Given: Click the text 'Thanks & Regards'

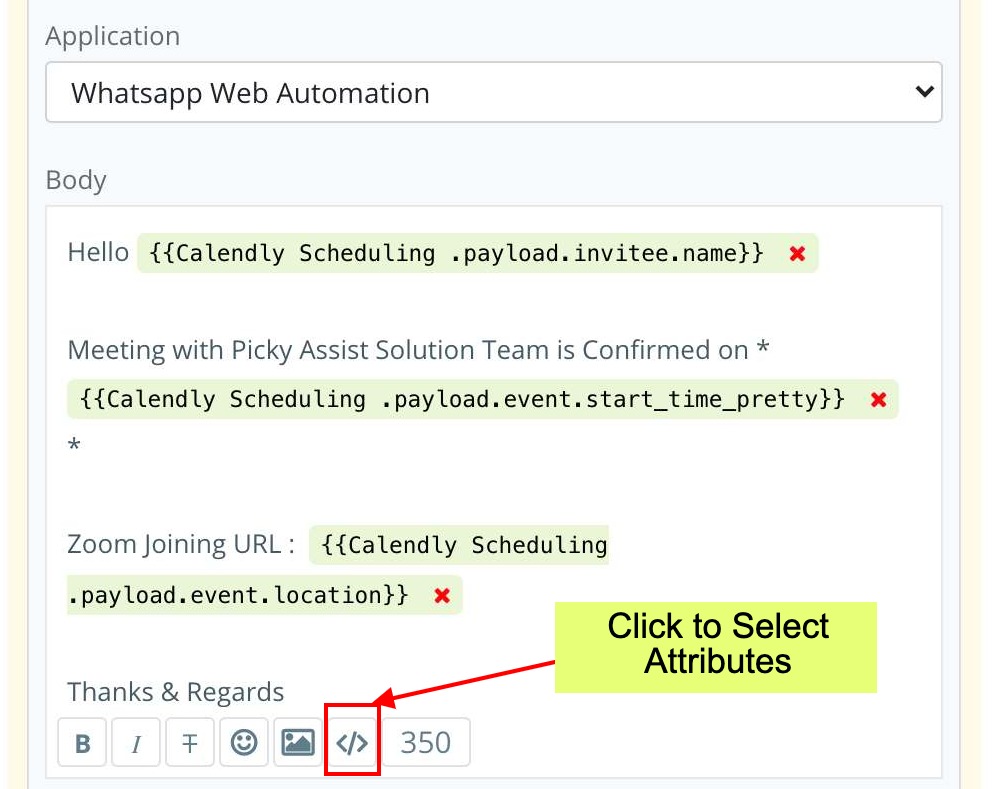Looking at the screenshot, I should 176,692.
